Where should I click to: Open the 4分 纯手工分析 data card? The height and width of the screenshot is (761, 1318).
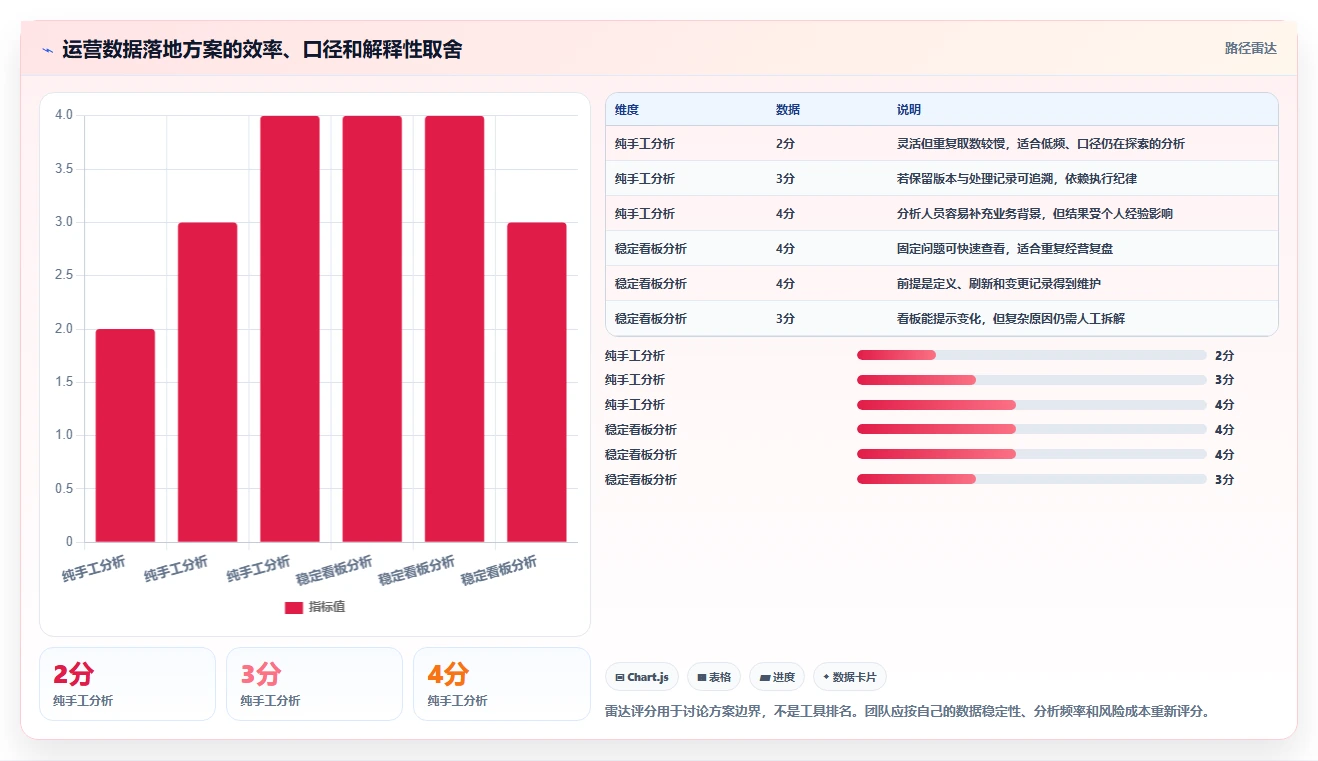coord(502,684)
